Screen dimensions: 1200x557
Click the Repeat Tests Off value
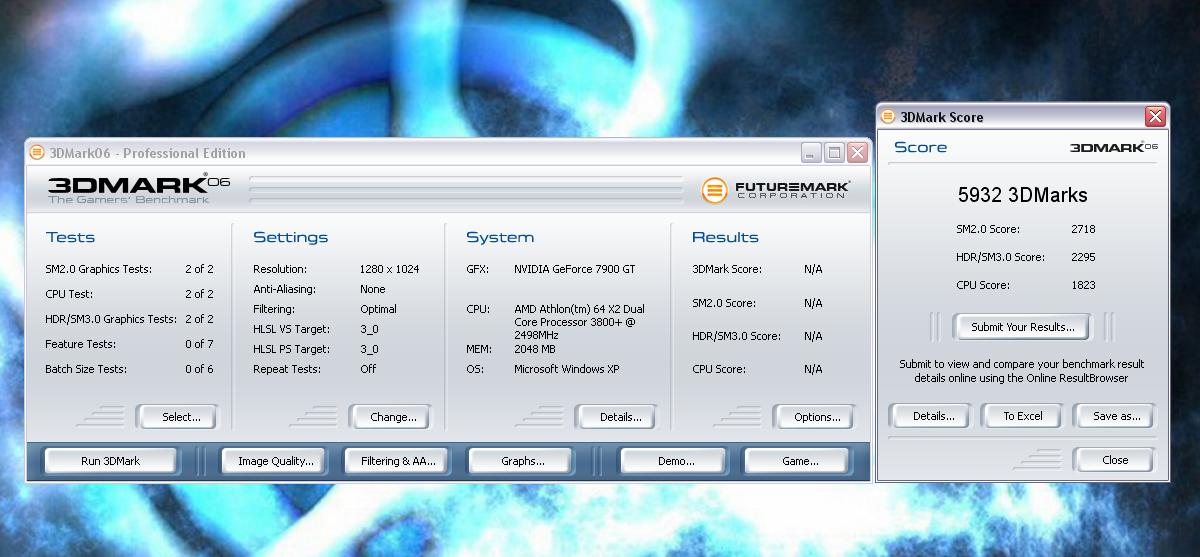pos(368,369)
